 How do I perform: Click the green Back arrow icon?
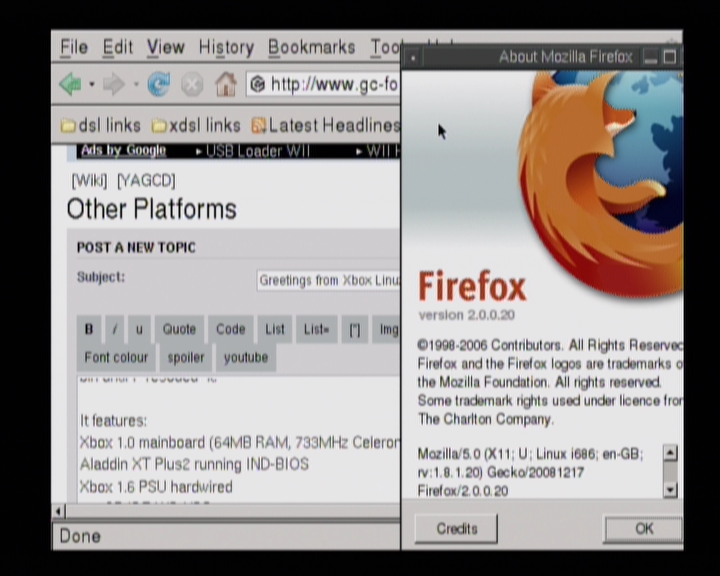coord(71,85)
